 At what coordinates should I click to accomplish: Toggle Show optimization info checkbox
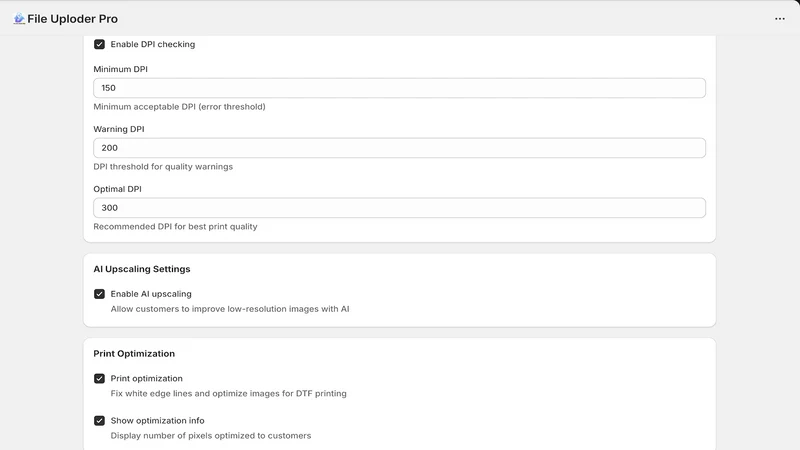pos(99,421)
